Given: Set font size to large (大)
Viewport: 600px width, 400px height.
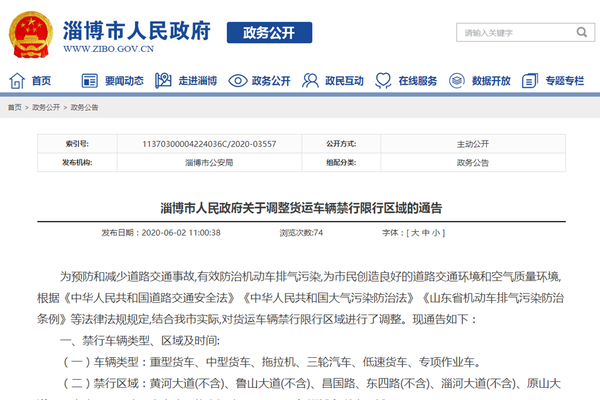Looking at the screenshot, I should pos(415,232).
